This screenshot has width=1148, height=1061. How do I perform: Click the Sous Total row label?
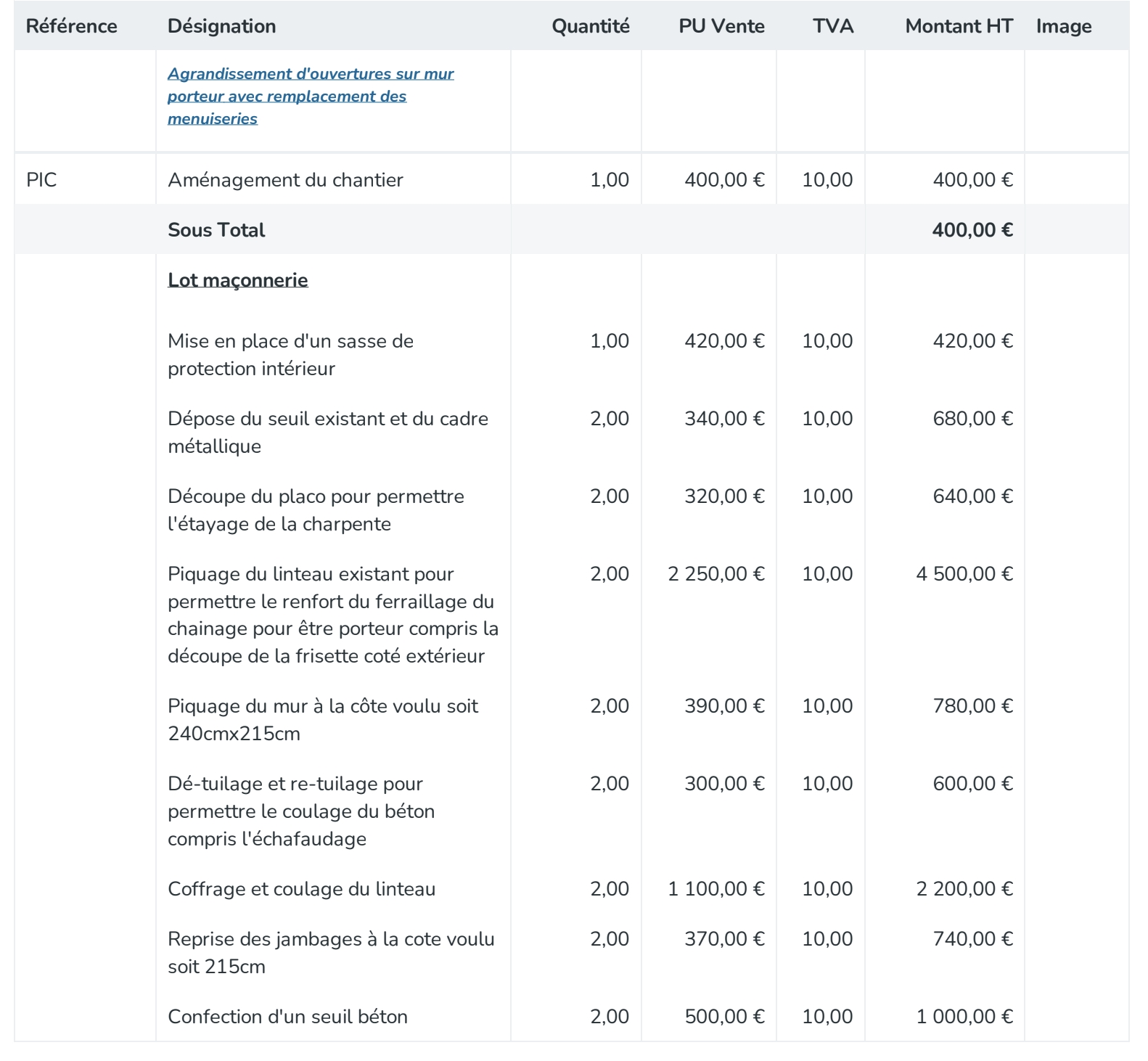pyautogui.click(x=216, y=230)
